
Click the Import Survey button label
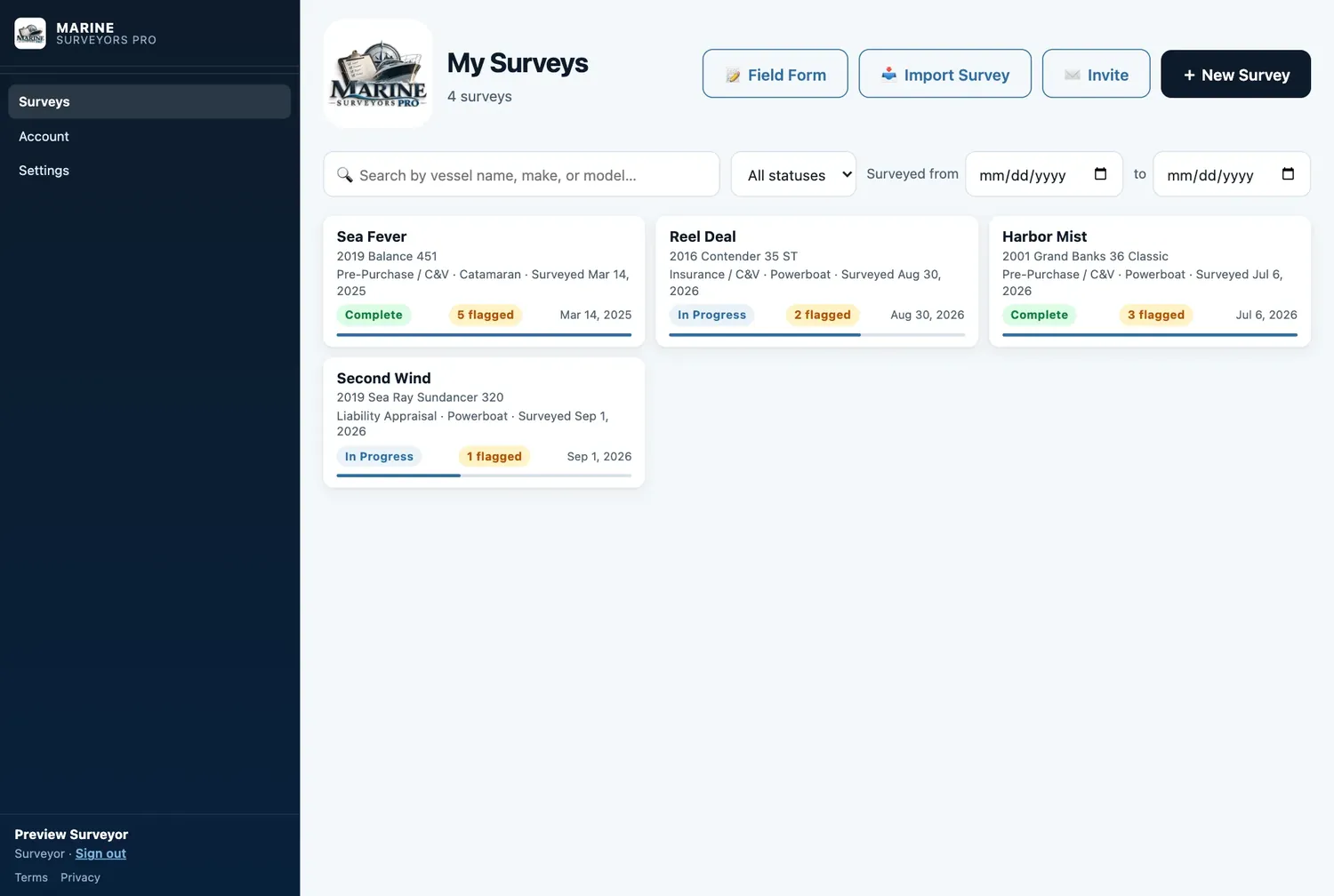(x=957, y=76)
